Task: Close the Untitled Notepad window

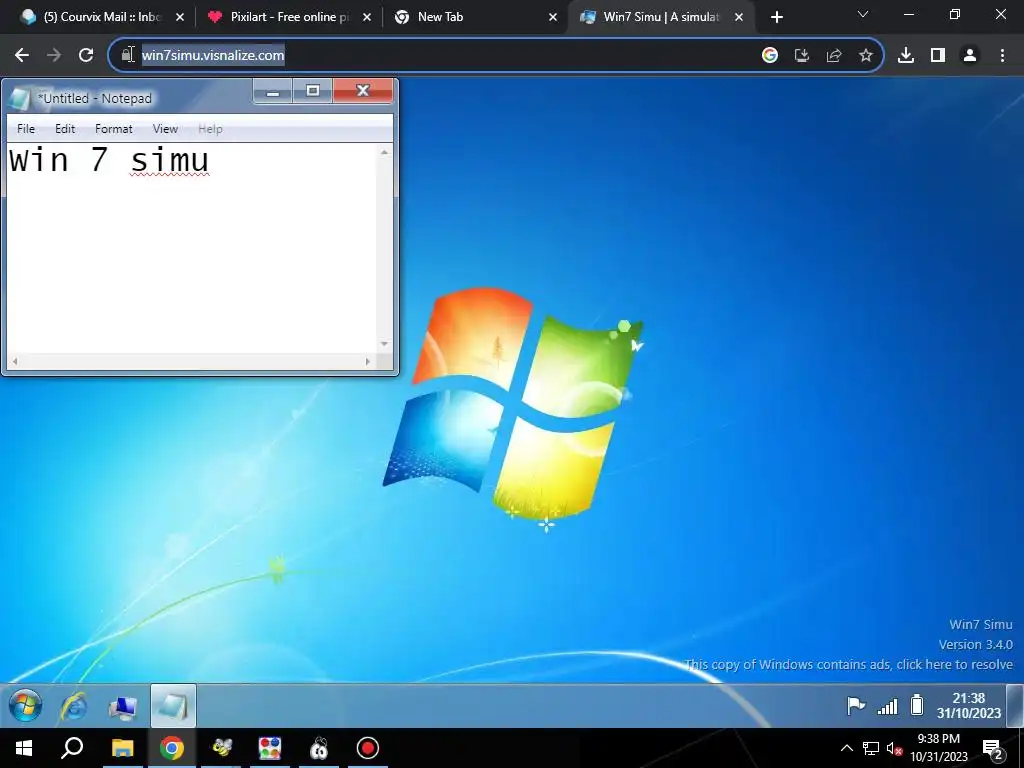Action: pyautogui.click(x=363, y=91)
